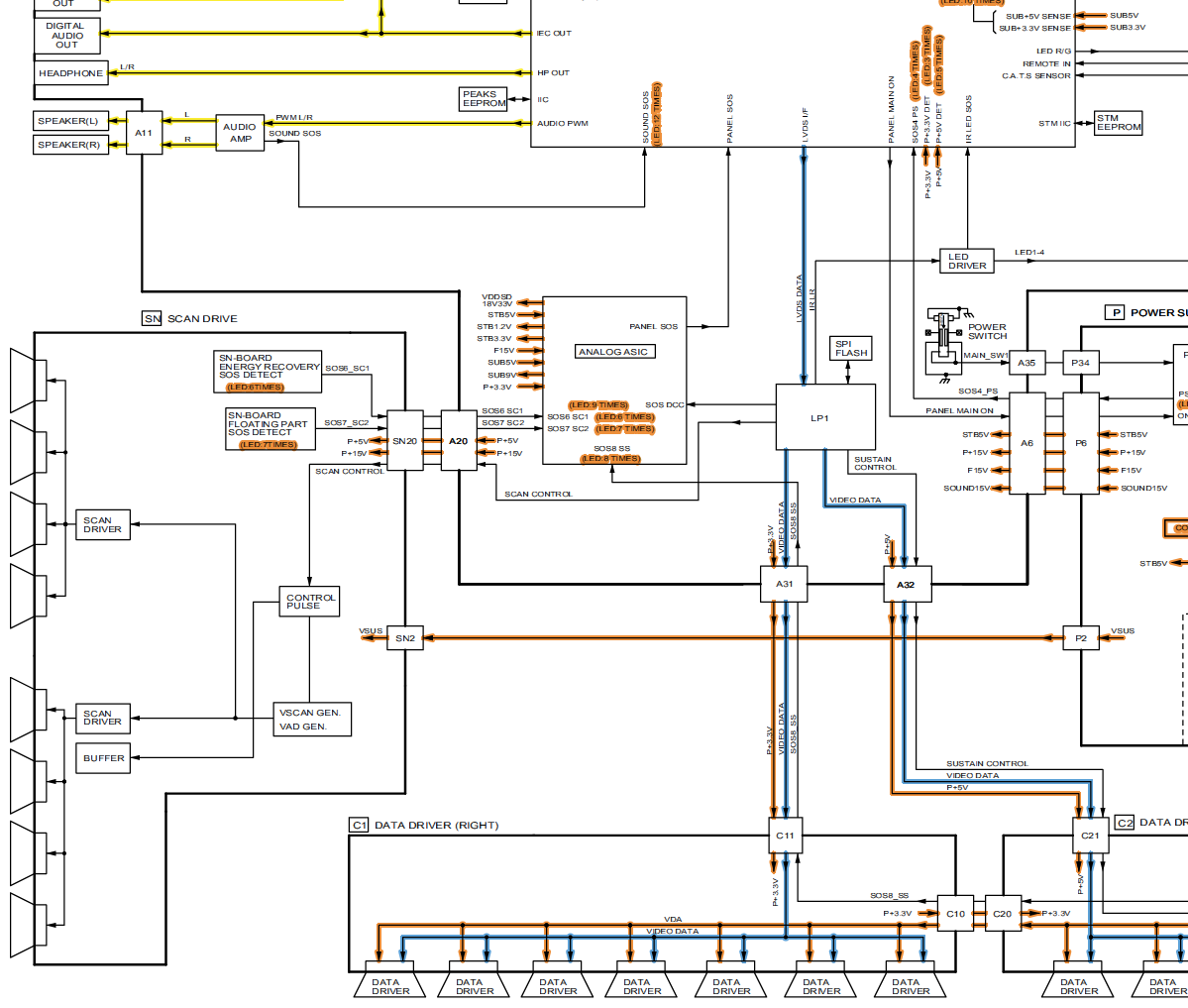Click the CONTROL PULSE block

coord(310,602)
